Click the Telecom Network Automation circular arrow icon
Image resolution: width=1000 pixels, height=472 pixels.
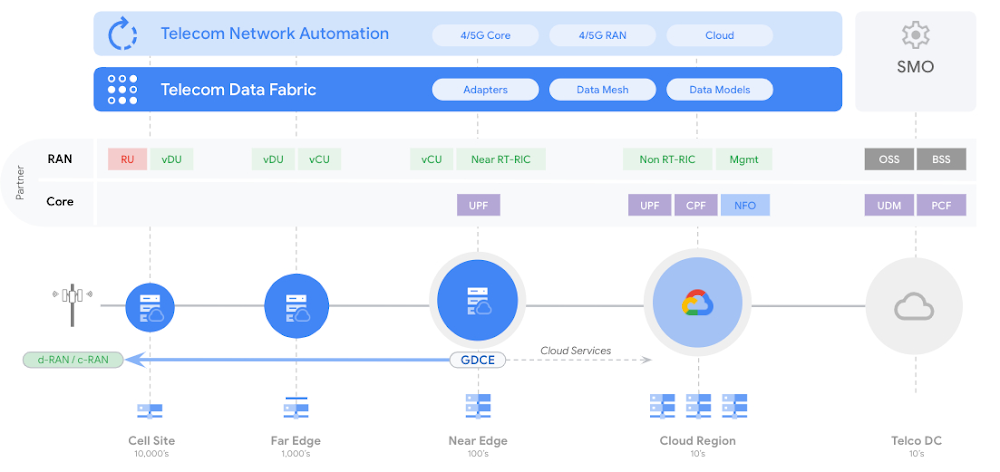pyautogui.click(x=122, y=34)
